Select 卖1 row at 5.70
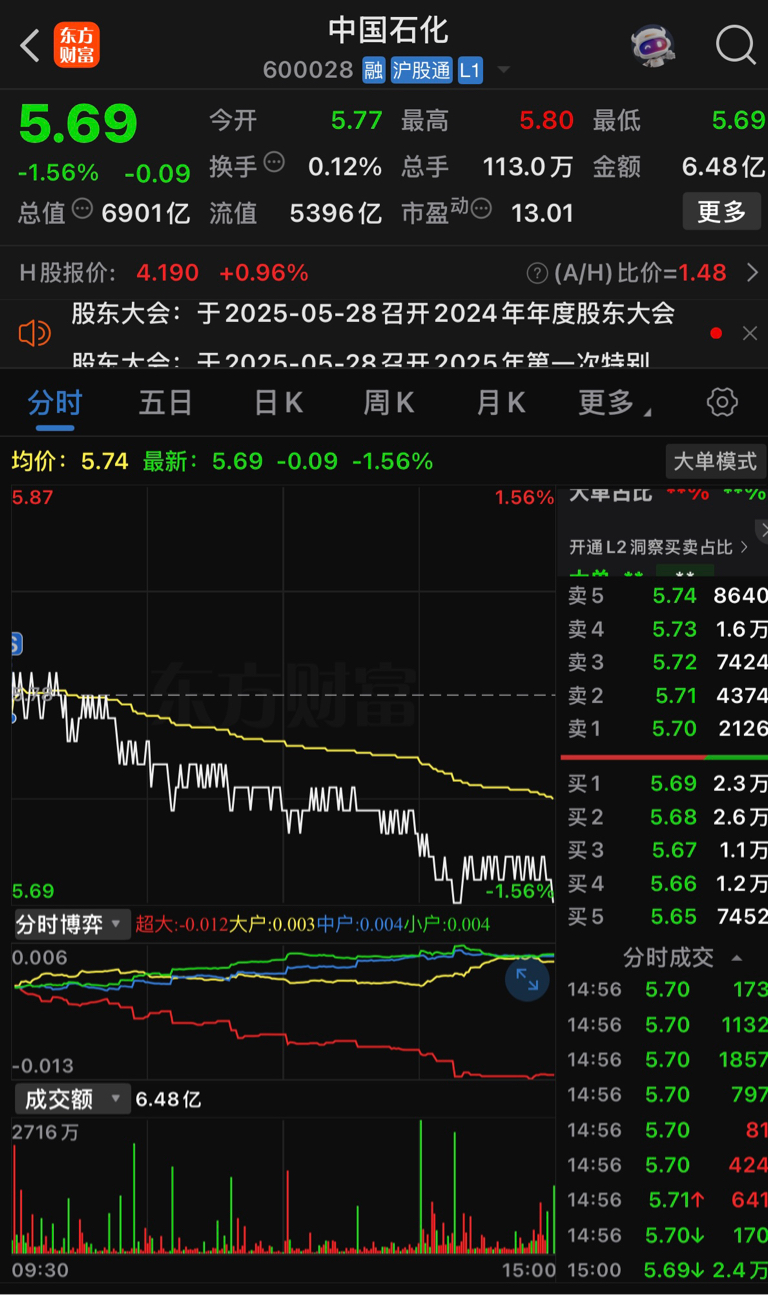768x1295 pixels. 667,729
